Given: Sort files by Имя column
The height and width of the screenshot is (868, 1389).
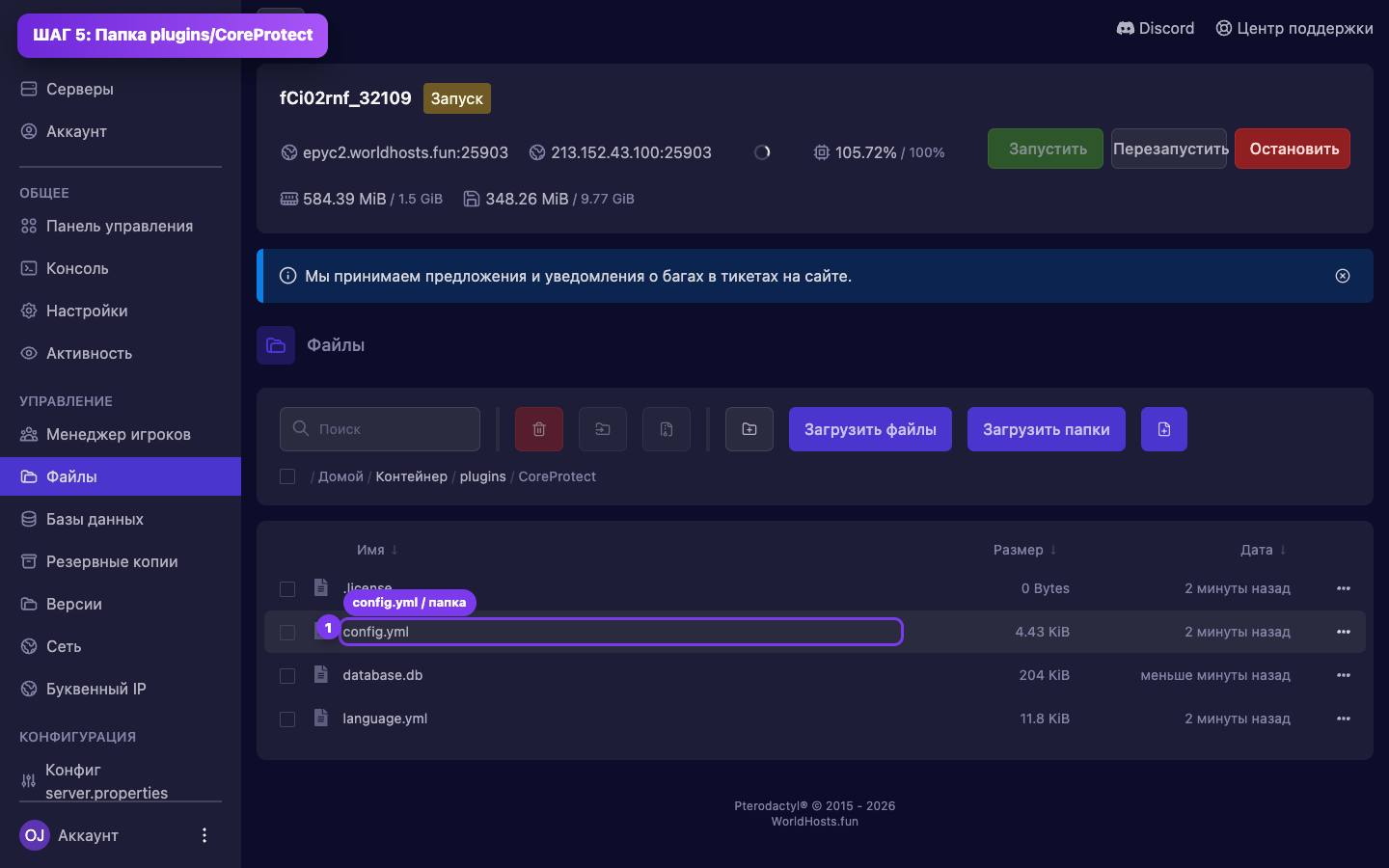Looking at the screenshot, I should [377, 550].
